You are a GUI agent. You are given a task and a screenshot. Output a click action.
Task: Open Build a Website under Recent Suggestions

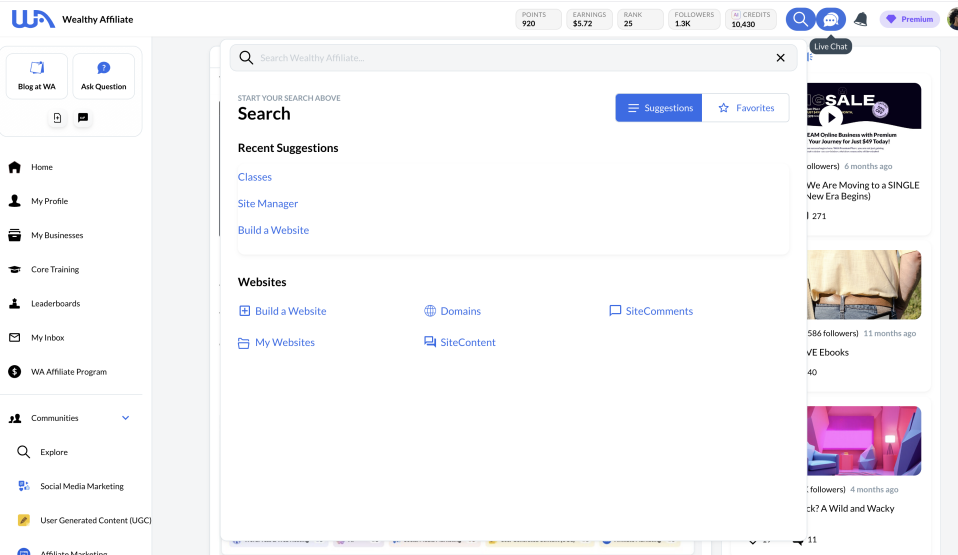tap(273, 230)
